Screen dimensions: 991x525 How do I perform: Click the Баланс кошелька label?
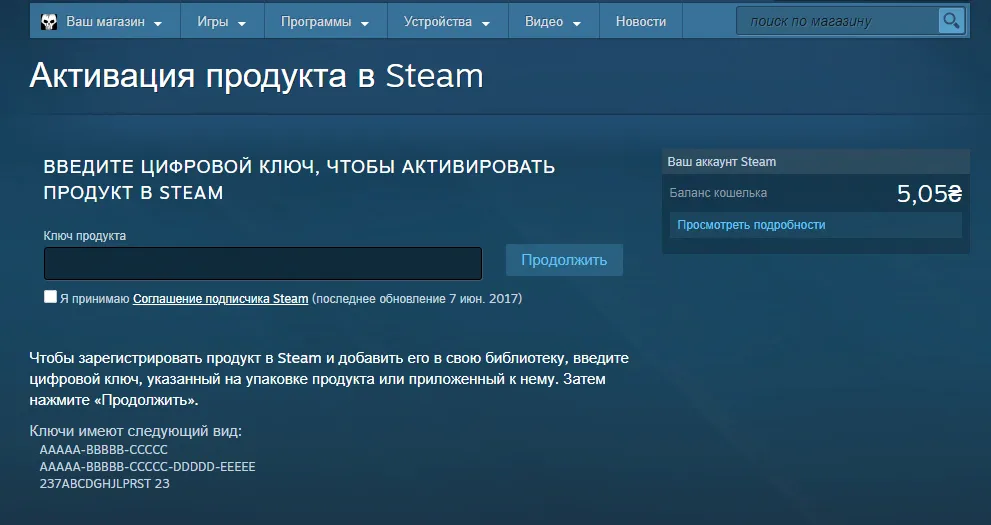pos(718,193)
